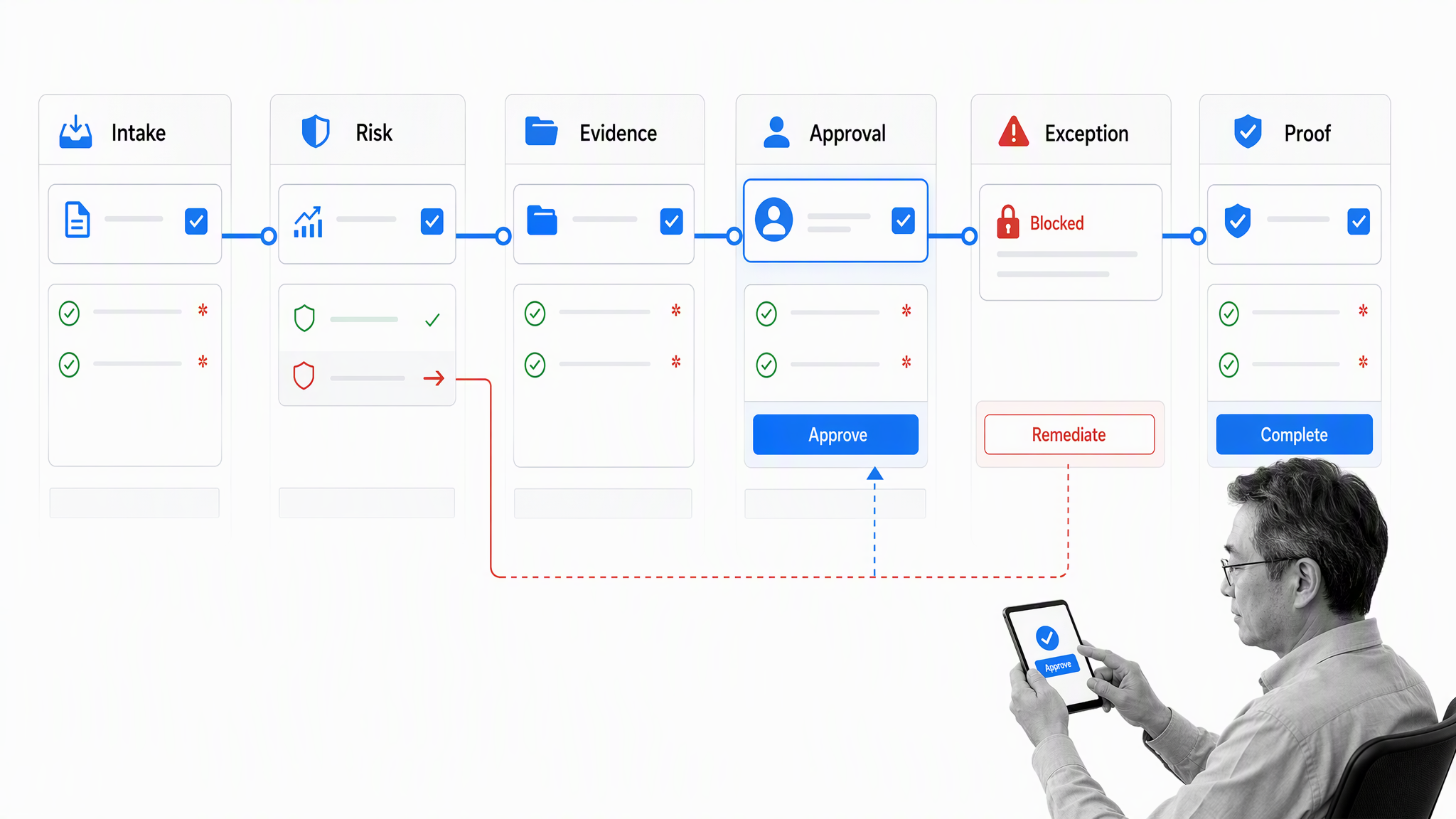Screen dimensions: 1456x819
Task: Click first green check circle in Intake list
Action: (69, 313)
